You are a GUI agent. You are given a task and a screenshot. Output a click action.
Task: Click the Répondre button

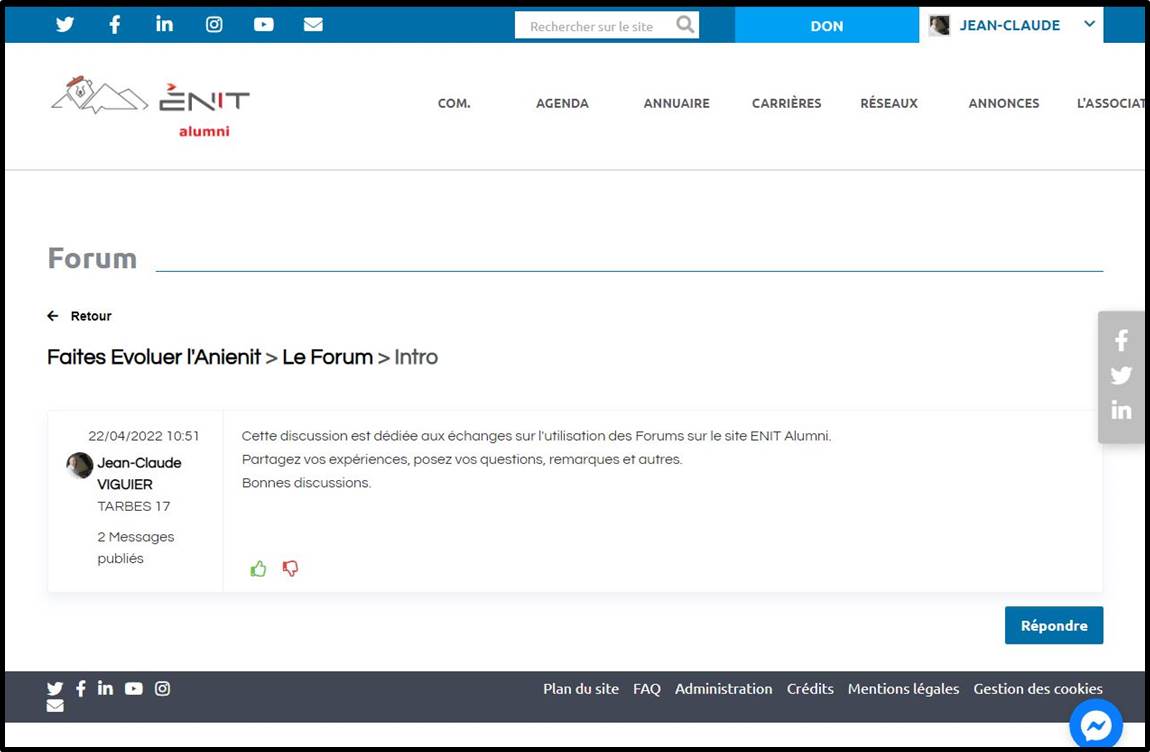click(x=1053, y=626)
